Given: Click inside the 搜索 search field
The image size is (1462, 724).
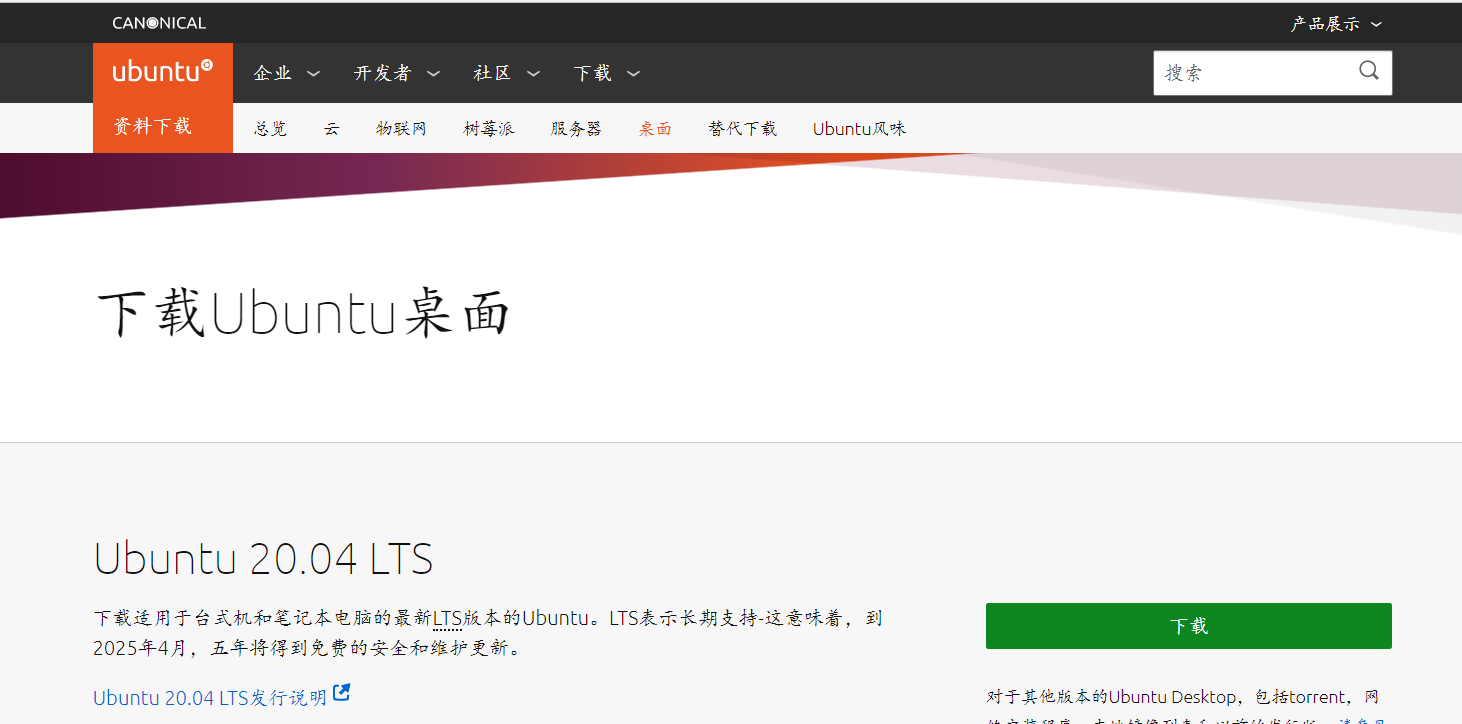Looking at the screenshot, I should (x=1250, y=71).
